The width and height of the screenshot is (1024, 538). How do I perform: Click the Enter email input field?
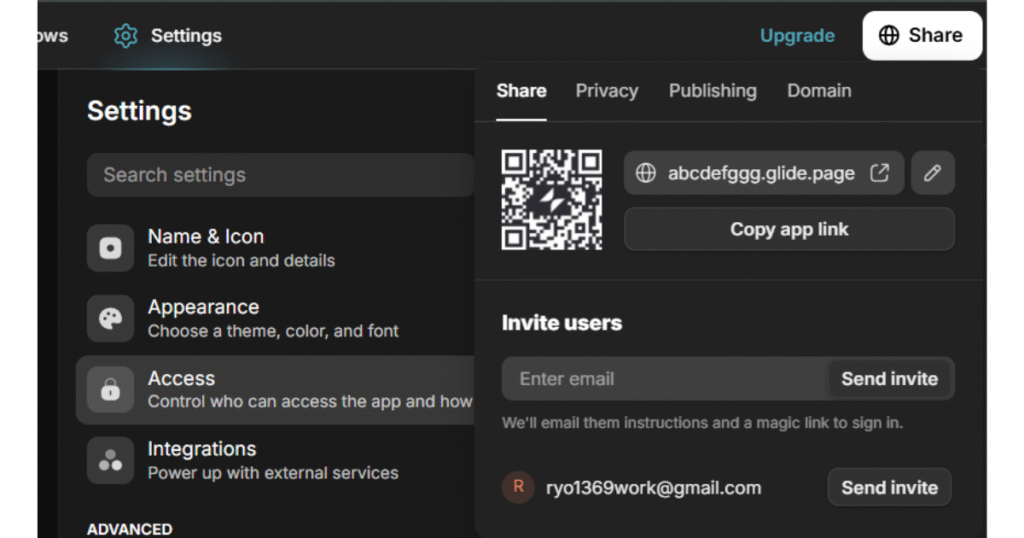pos(665,379)
